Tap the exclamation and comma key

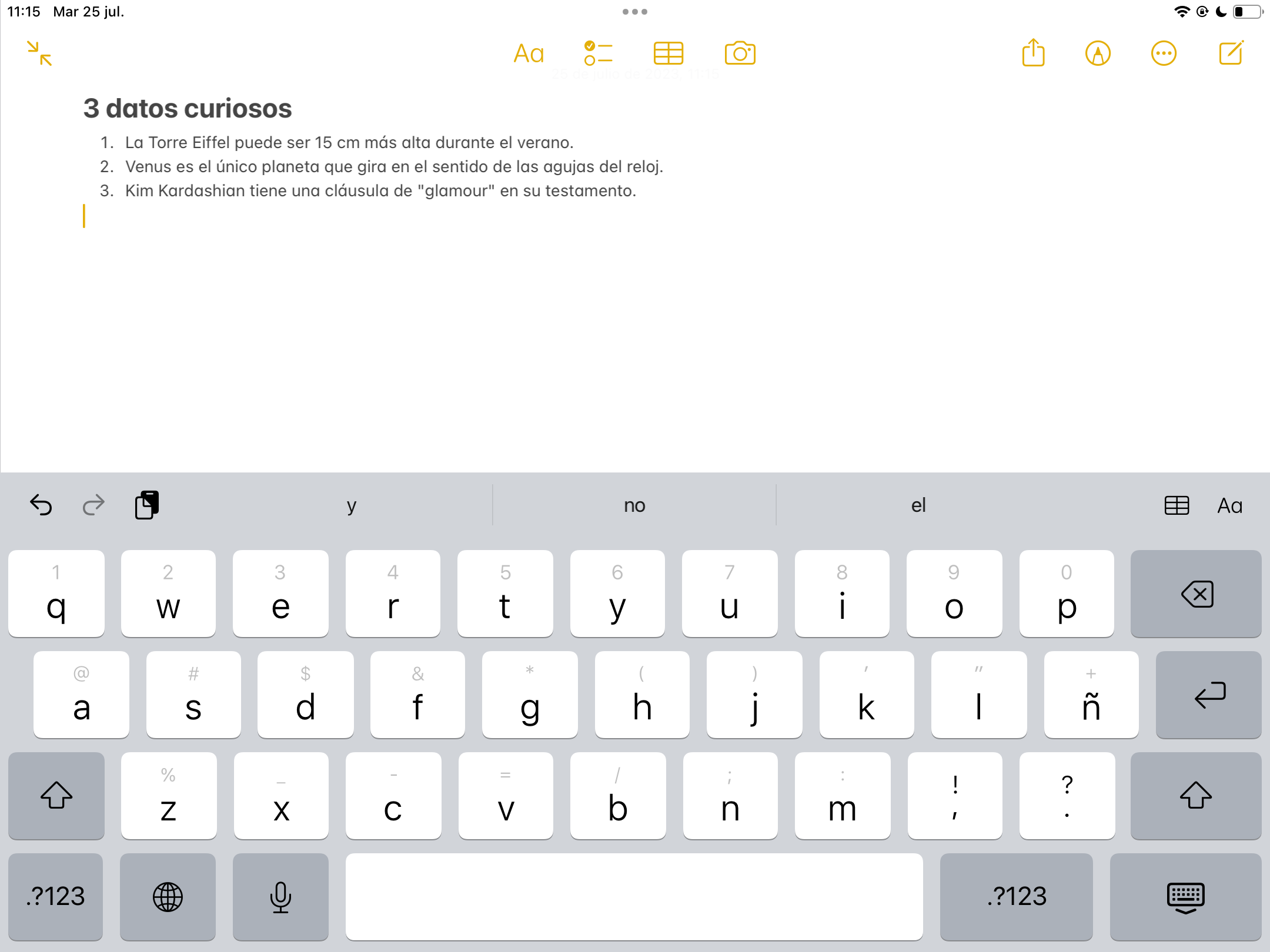click(x=955, y=796)
